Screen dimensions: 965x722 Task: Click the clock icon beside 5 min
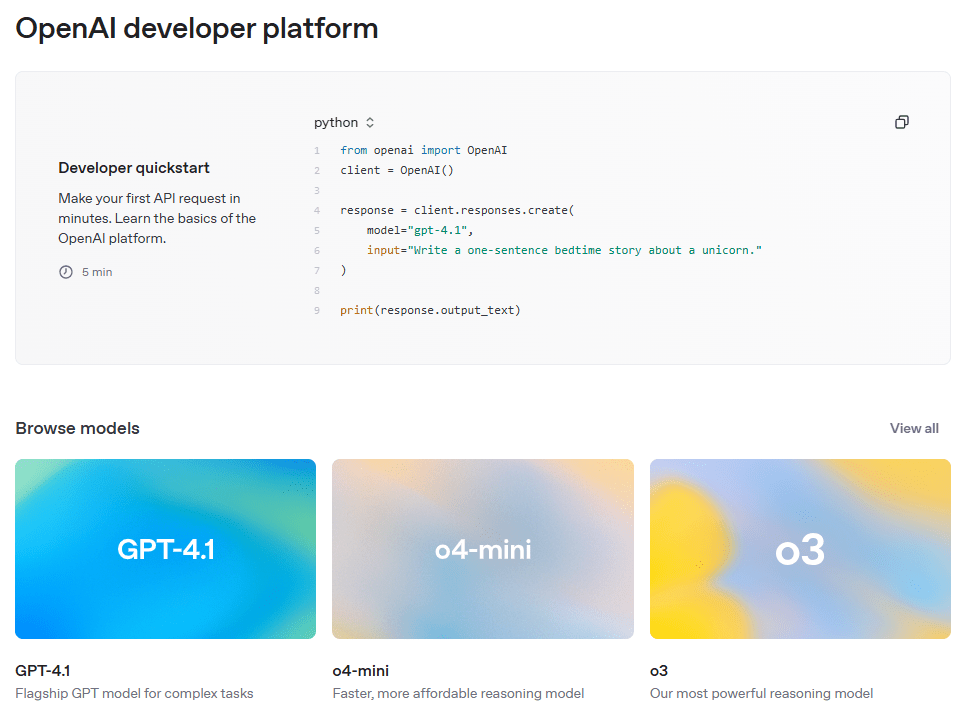coord(66,272)
